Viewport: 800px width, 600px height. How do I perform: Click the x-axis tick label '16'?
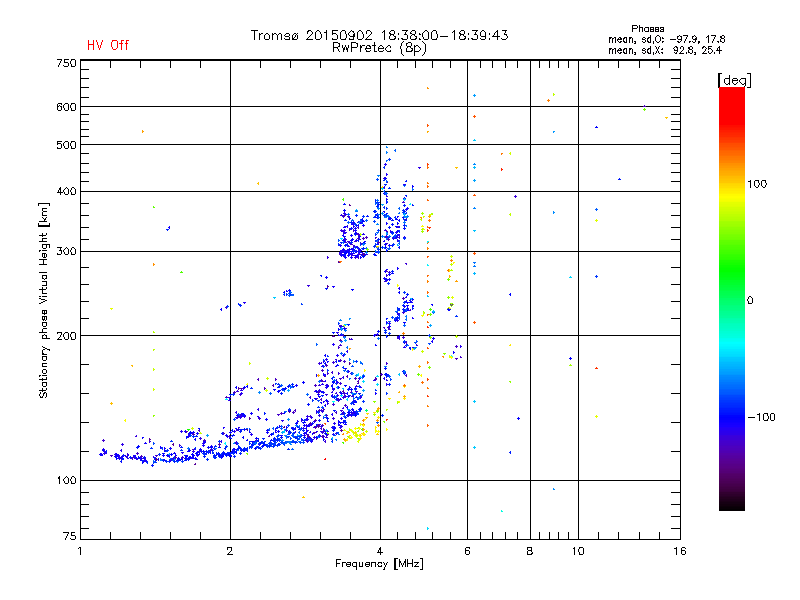click(x=680, y=551)
